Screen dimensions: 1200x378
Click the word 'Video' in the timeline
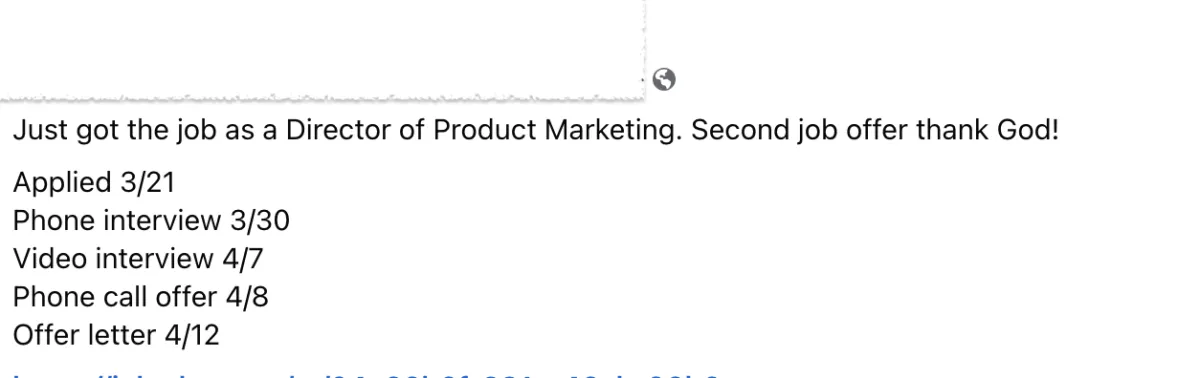click(43, 260)
